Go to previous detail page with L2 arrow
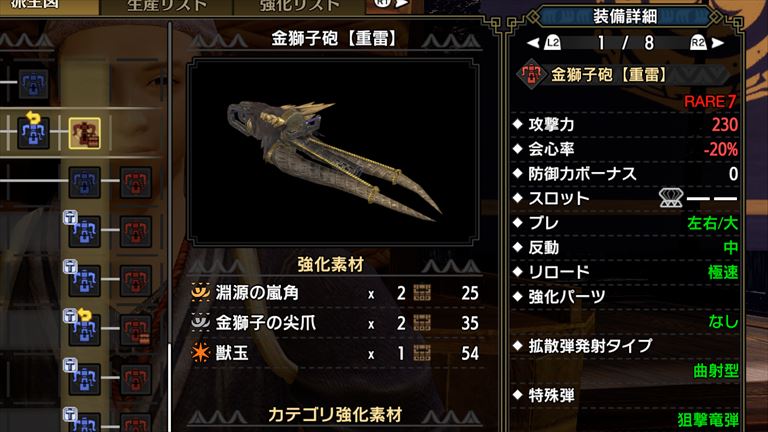Viewport: 768px width, 432px height. coord(544,43)
